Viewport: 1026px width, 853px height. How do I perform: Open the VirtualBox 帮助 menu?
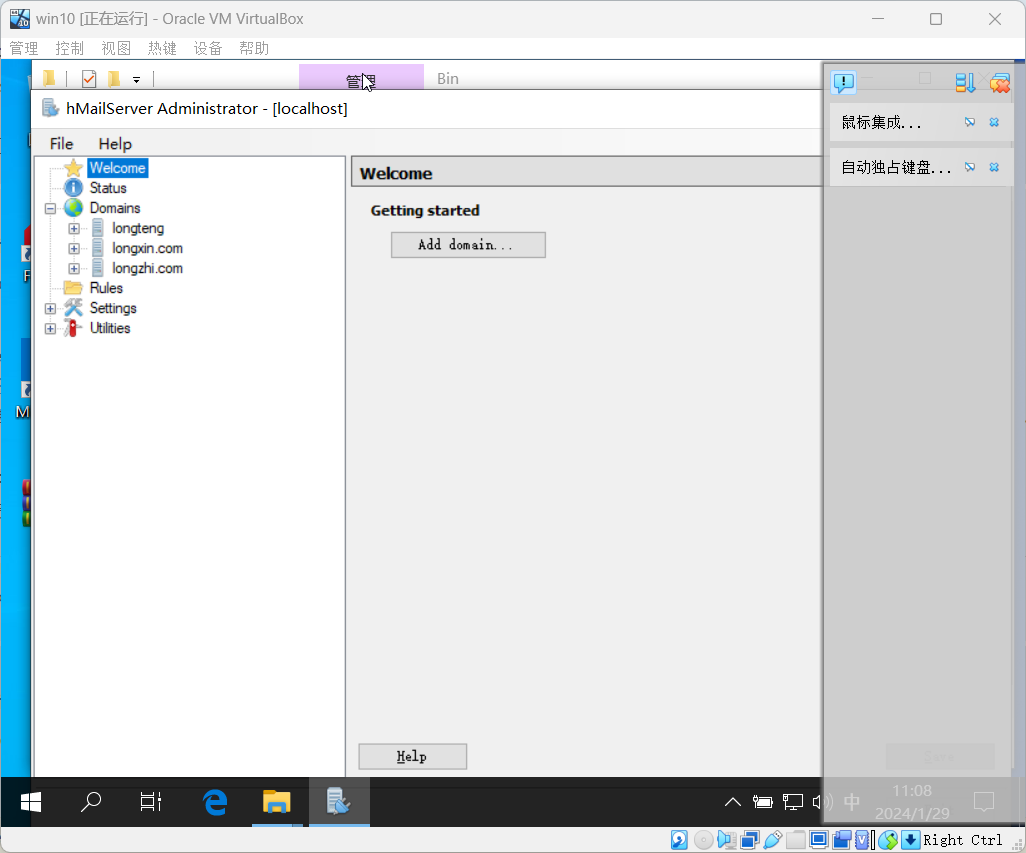[x=254, y=48]
